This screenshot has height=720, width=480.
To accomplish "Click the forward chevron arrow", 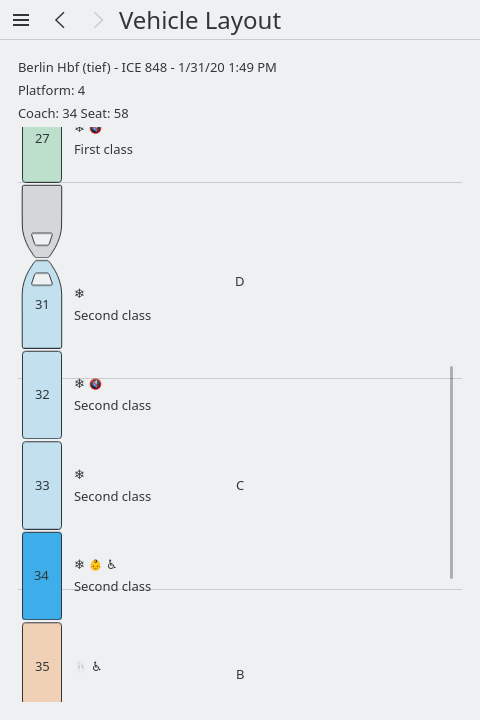I will coord(98,20).
